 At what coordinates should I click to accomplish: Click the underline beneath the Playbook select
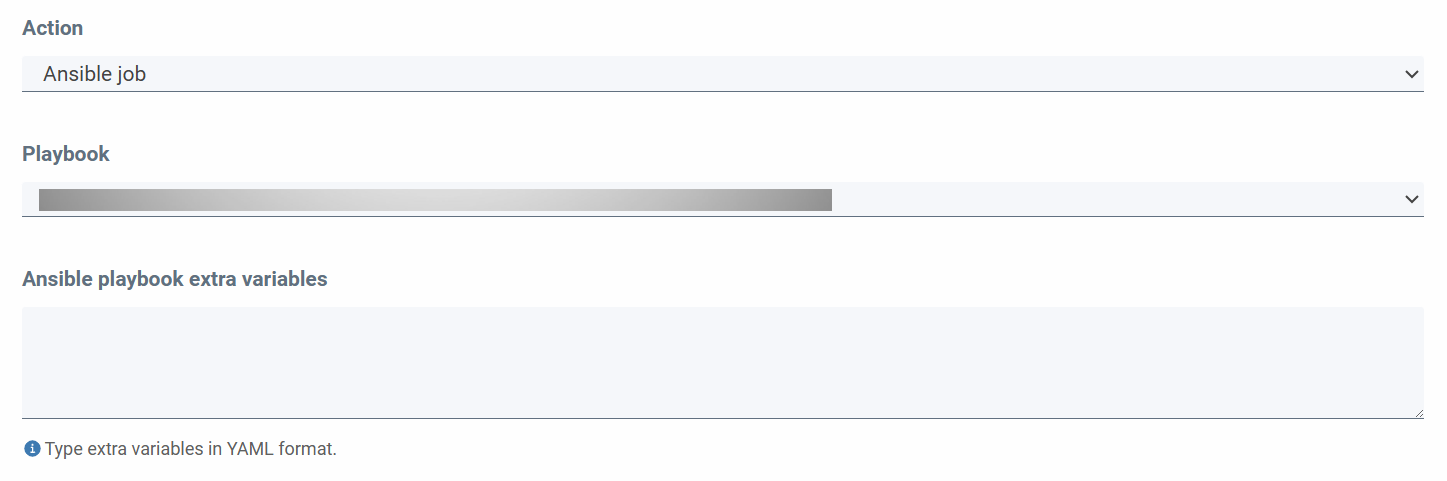point(722,216)
